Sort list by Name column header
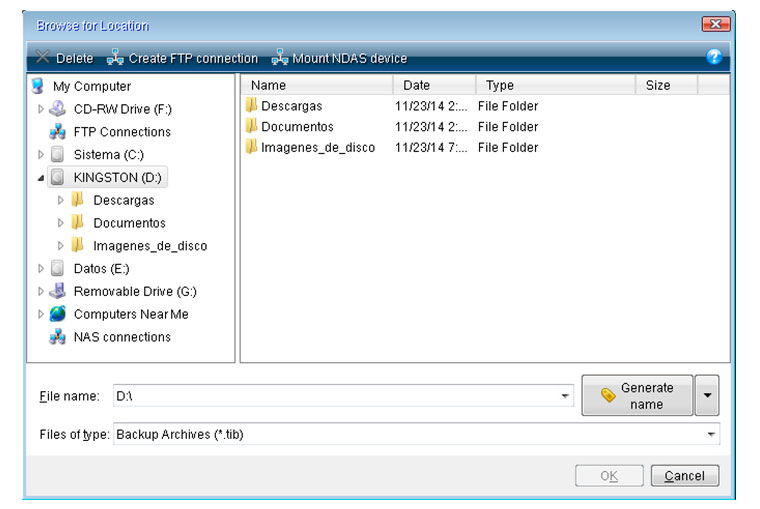Screen dimensions: 760x509 [316, 85]
